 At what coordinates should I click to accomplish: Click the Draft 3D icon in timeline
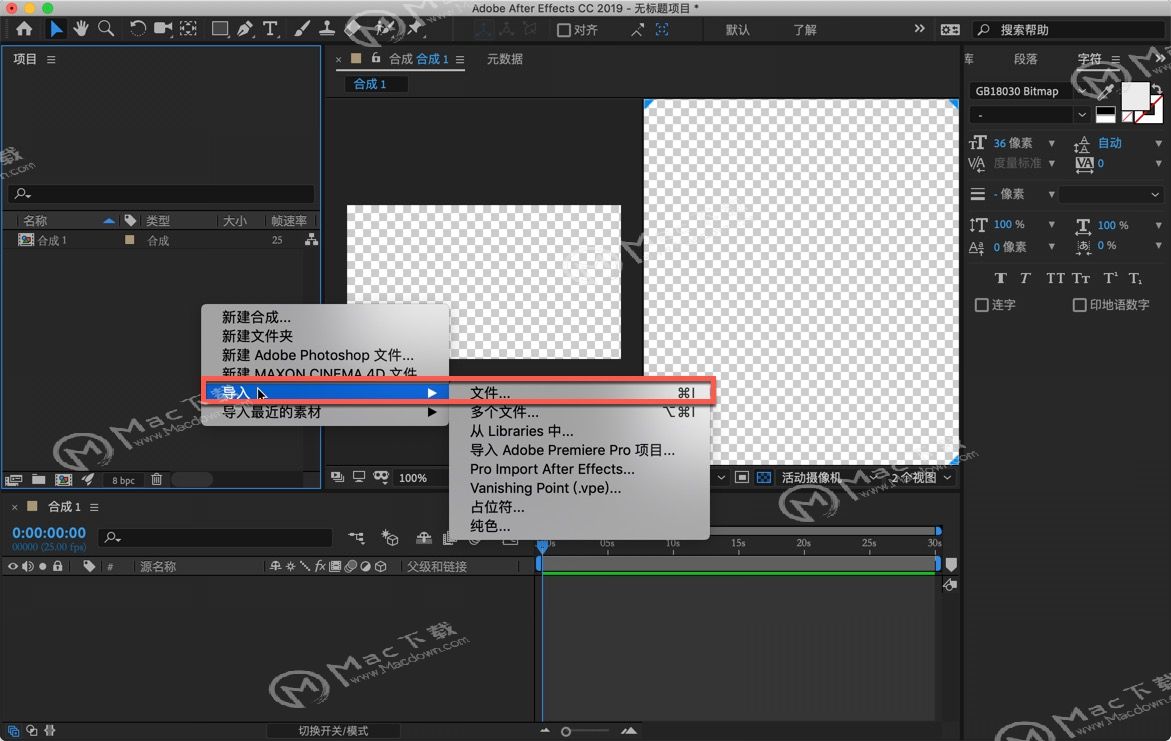point(390,538)
